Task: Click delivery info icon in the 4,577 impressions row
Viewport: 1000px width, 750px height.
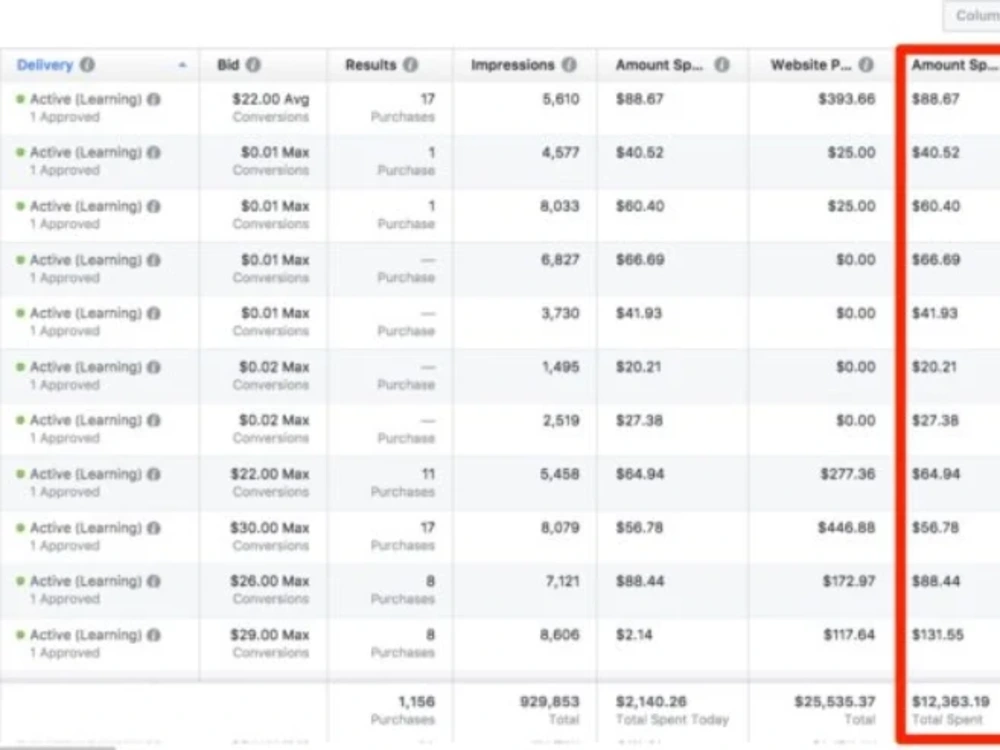Action: click(x=154, y=153)
